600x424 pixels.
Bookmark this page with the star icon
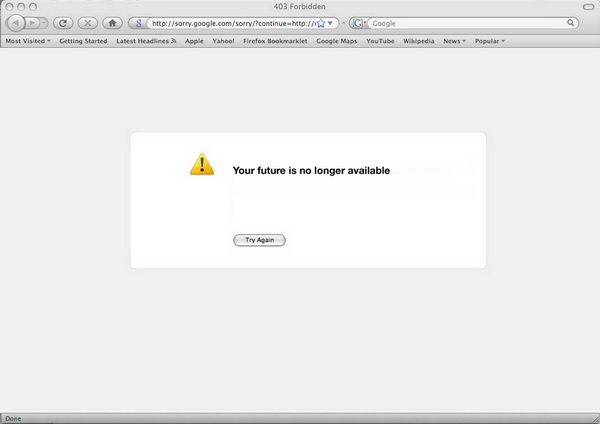point(321,23)
